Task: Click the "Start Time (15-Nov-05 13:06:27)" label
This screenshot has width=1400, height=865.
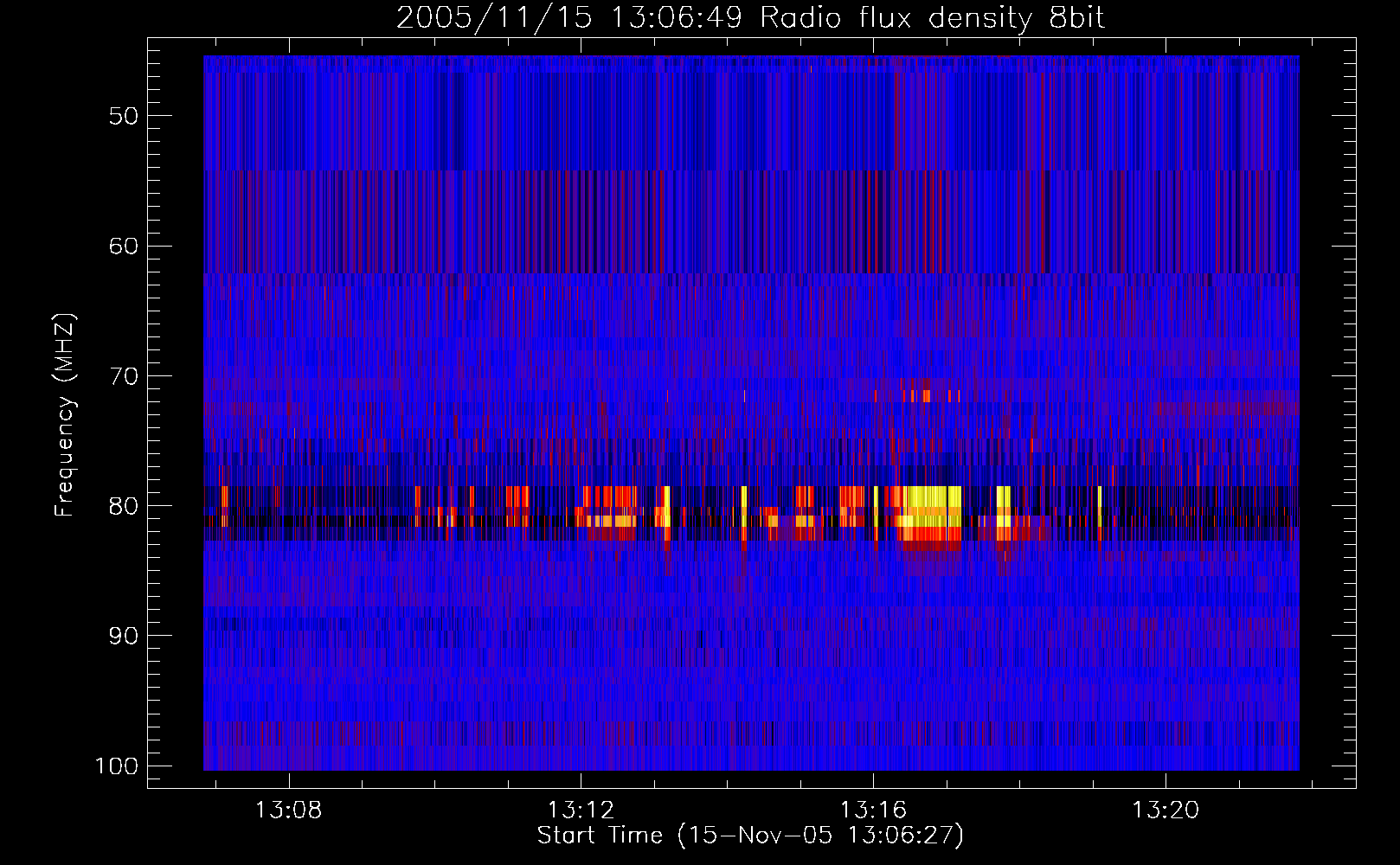Action: 750,836
